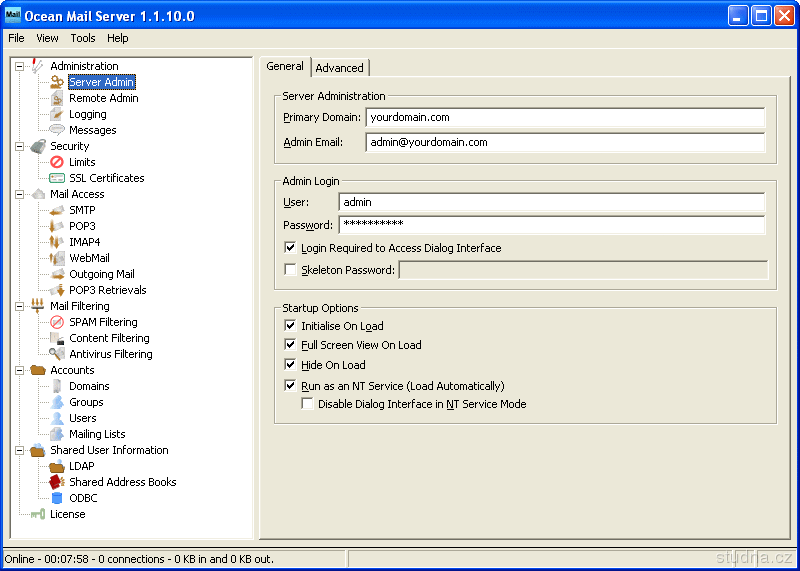Collapse the Administration tree node
The image size is (800, 571).
point(19,66)
